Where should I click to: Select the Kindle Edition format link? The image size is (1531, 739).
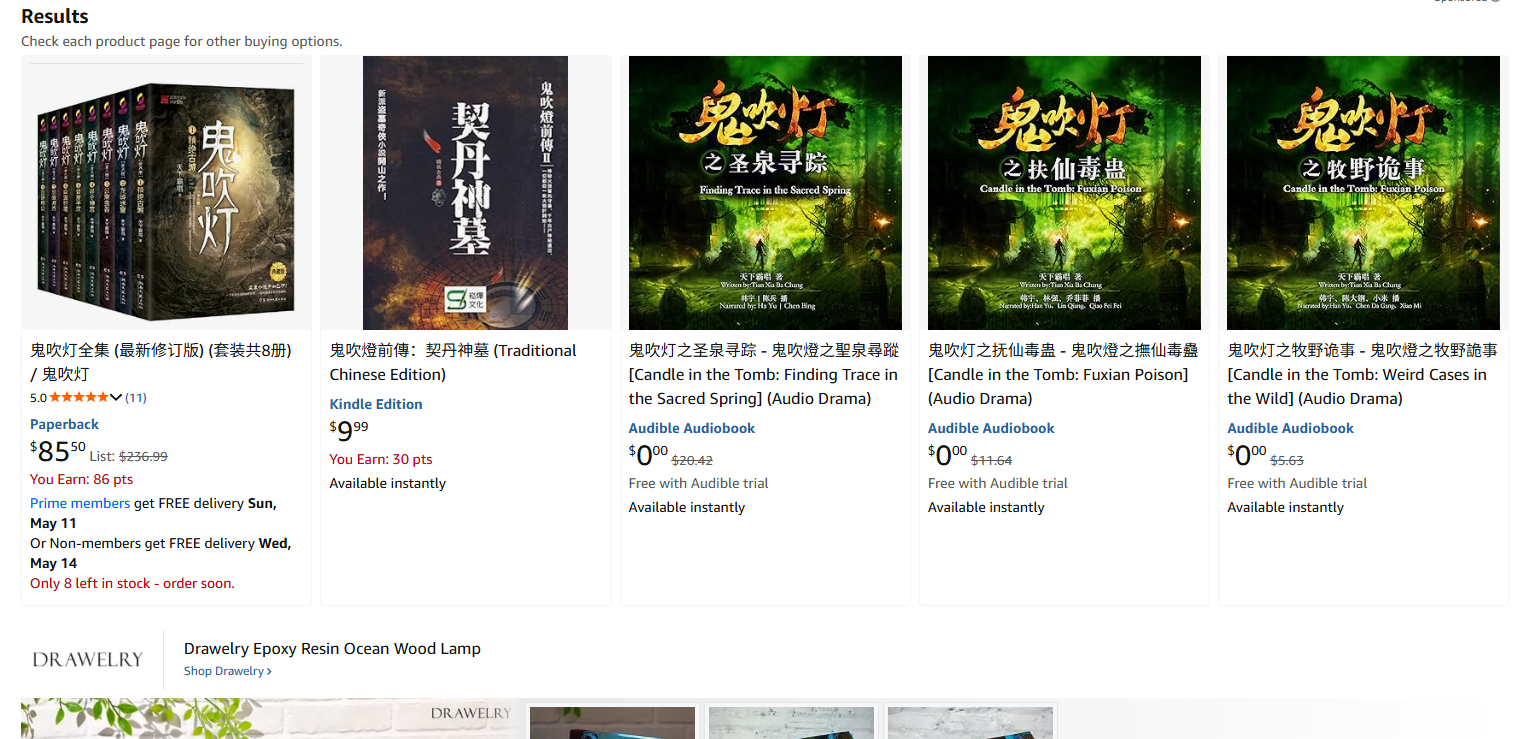[x=376, y=404]
